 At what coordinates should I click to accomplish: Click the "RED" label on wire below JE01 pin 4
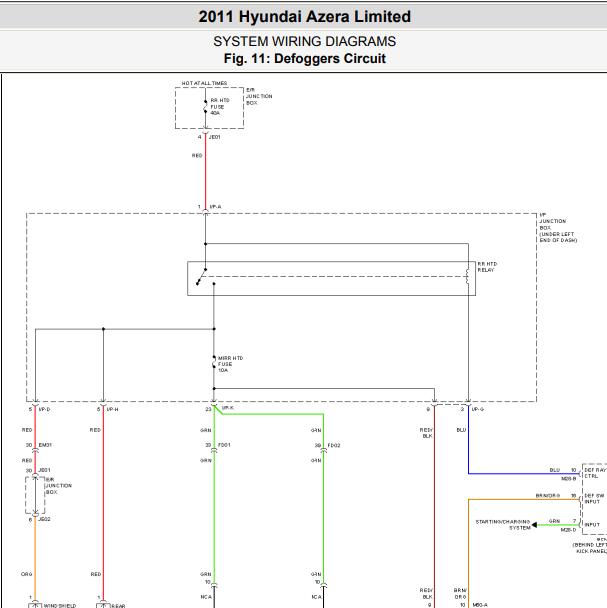tap(197, 155)
